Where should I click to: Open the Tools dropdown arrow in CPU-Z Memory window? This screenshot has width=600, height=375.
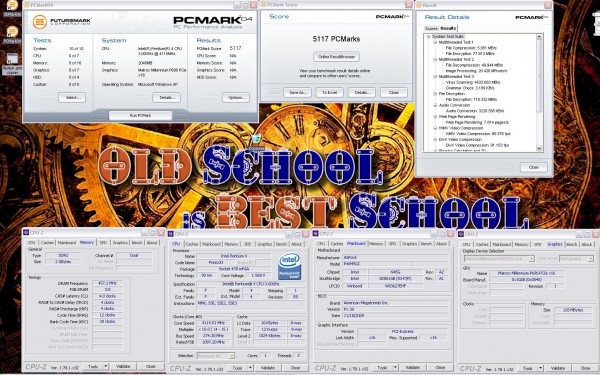point(106,367)
